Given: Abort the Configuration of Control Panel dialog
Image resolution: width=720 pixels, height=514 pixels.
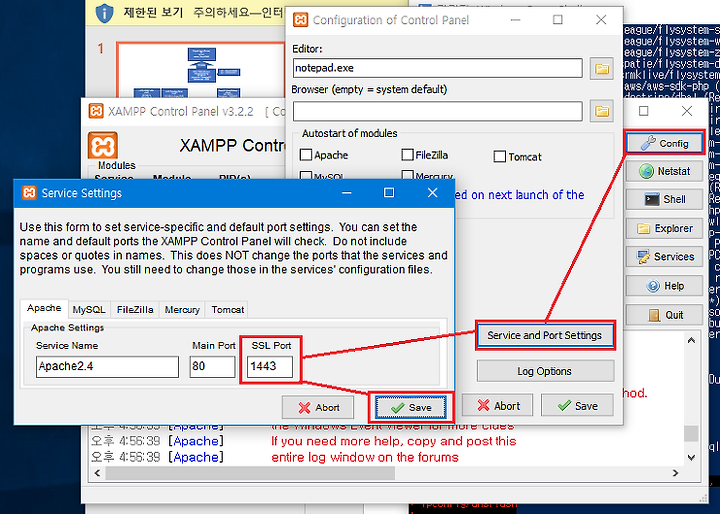Looking at the screenshot, I should pyautogui.click(x=497, y=406).
